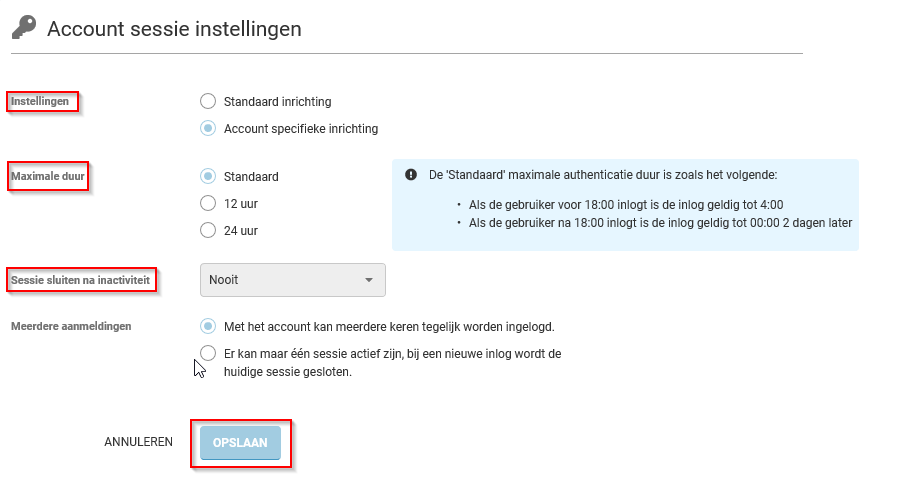Set maximum duration to 12 uur

208,203
